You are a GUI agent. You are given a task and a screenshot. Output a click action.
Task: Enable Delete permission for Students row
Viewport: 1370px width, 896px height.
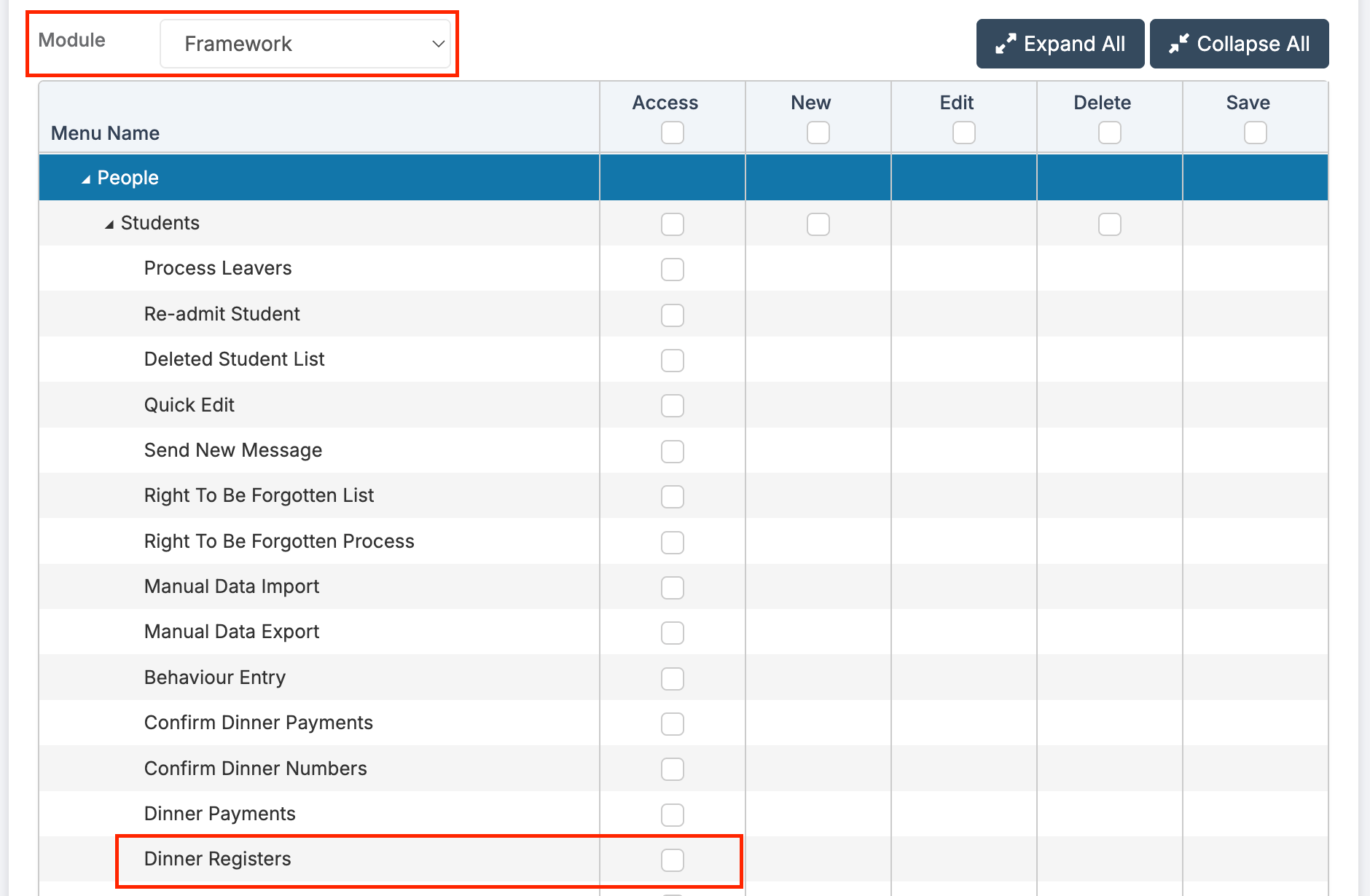point(1110,224)
